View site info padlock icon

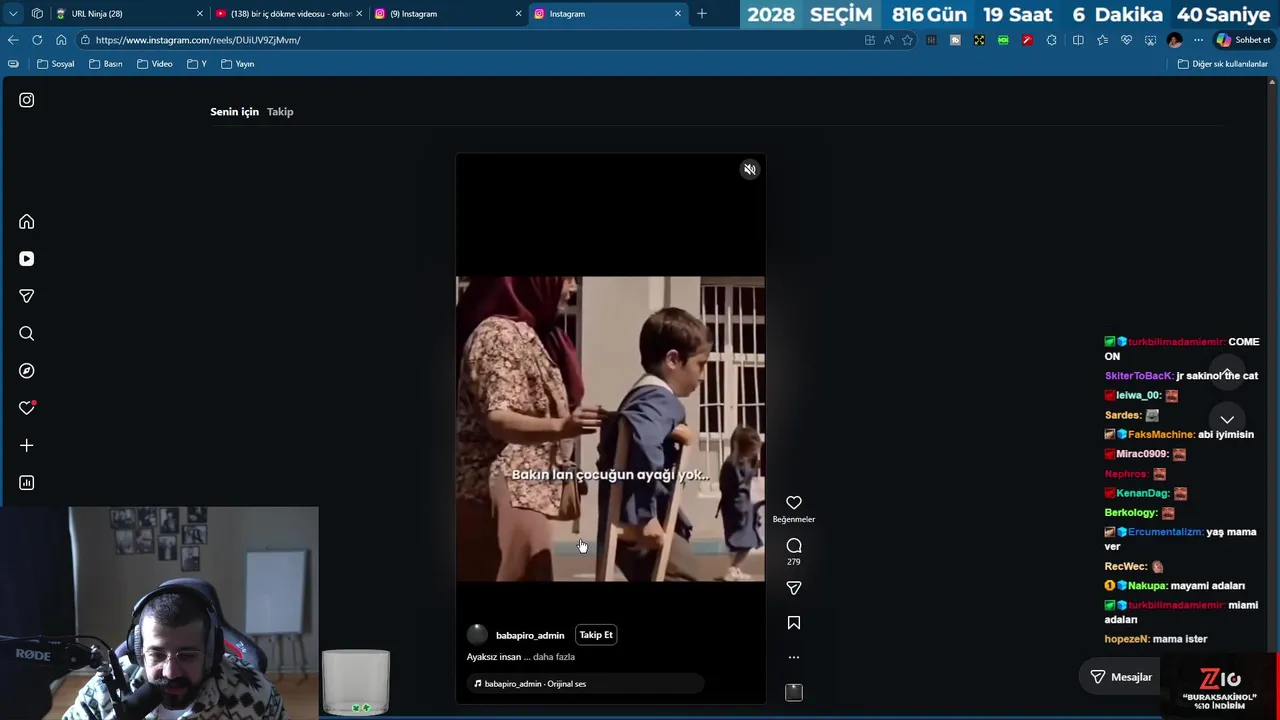coord(86,40)
